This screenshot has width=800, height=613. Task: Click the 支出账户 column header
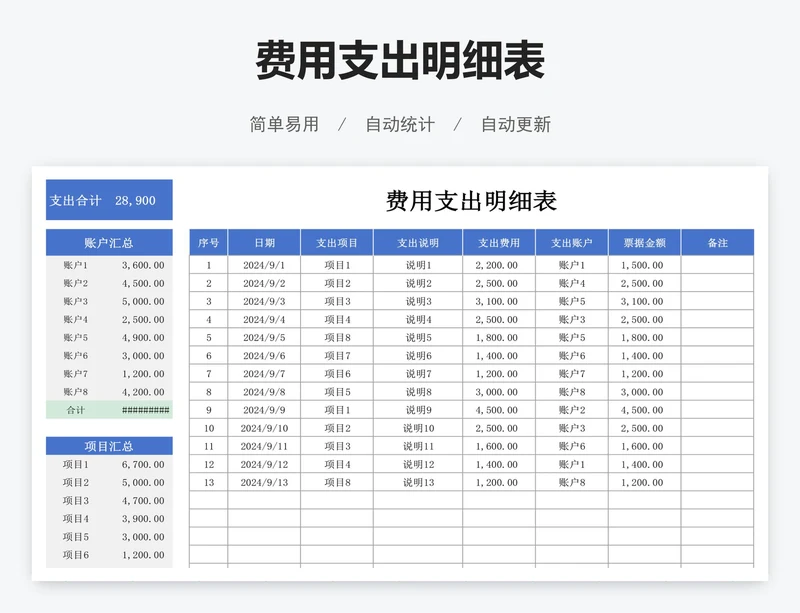click(x=572, y=242)
